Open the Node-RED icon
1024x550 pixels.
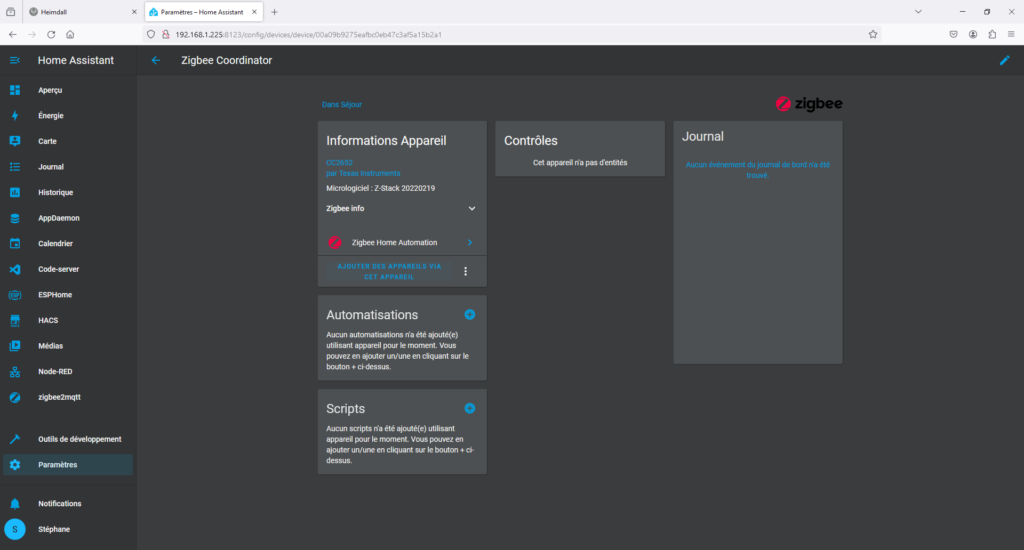click(x=14, y=372)
